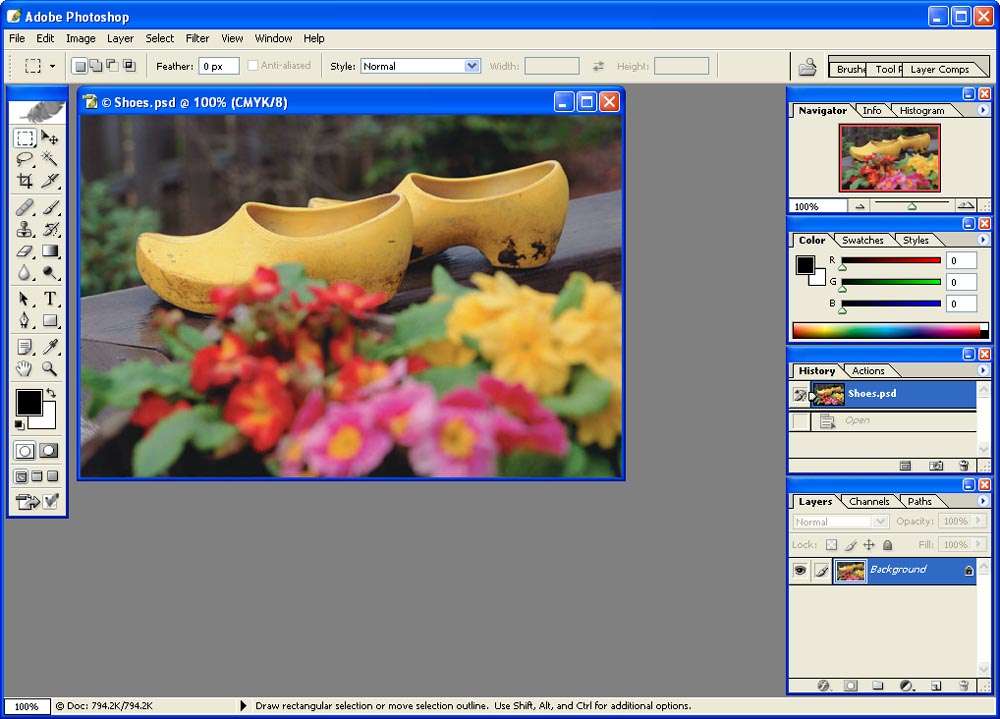Open the Select menu

click(x=159, y=38)
